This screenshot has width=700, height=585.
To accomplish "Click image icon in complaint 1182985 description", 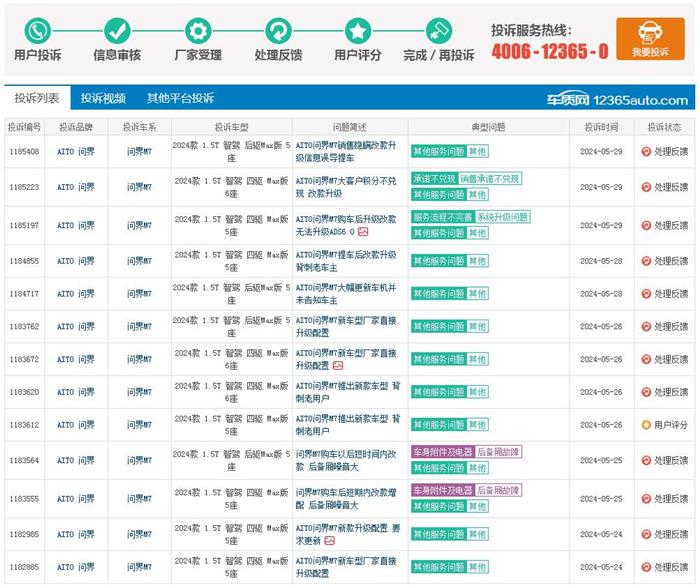I will [329, 541].
